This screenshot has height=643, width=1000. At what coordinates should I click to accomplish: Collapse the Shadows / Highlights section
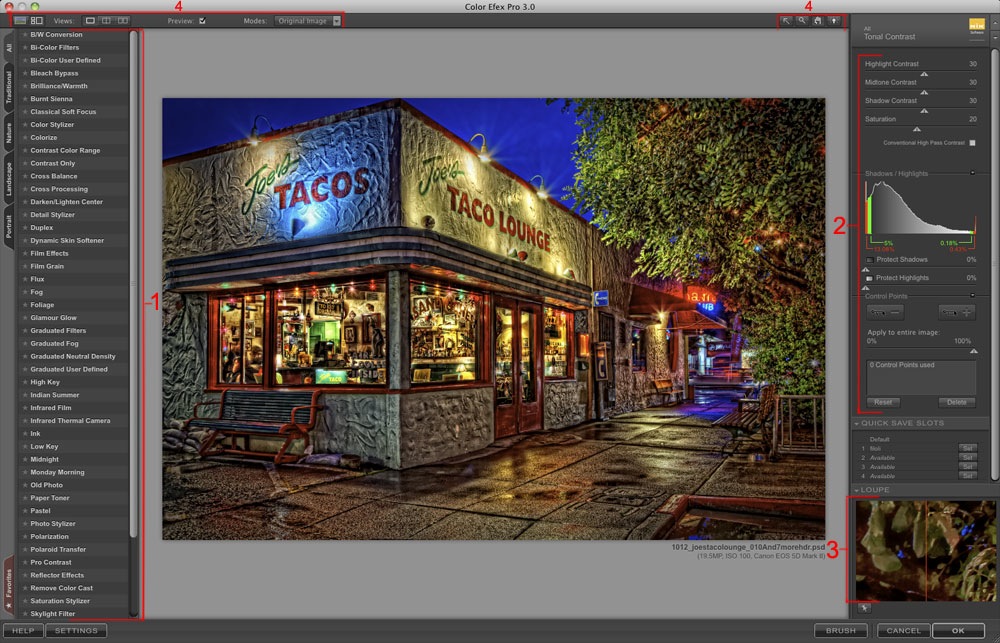pyautogui.click(x=973, y=173)
